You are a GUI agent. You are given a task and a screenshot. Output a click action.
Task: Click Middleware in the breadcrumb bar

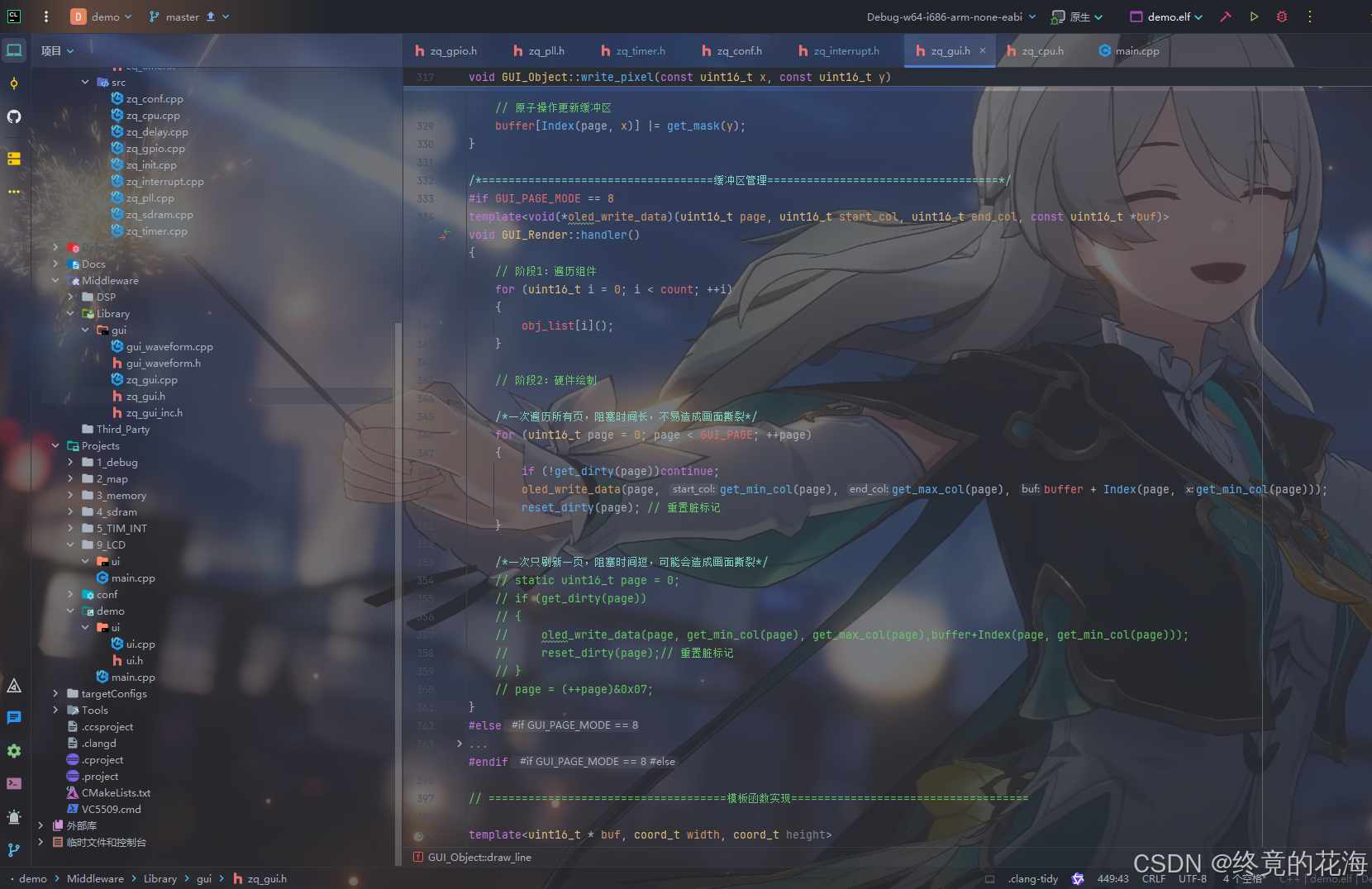click(x=95, y=878)
